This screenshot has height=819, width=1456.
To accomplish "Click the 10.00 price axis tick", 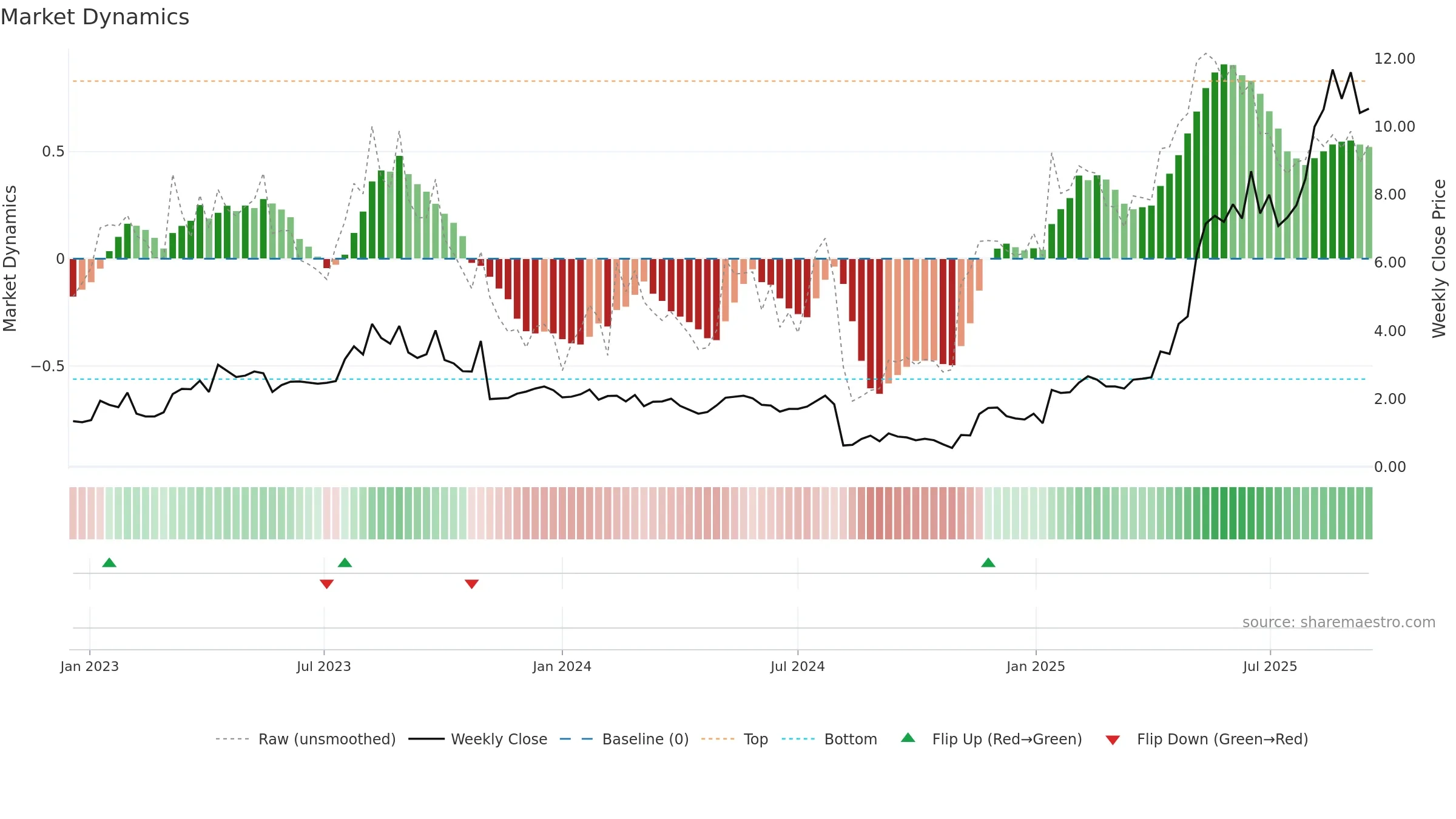I will click(1395, 127).
